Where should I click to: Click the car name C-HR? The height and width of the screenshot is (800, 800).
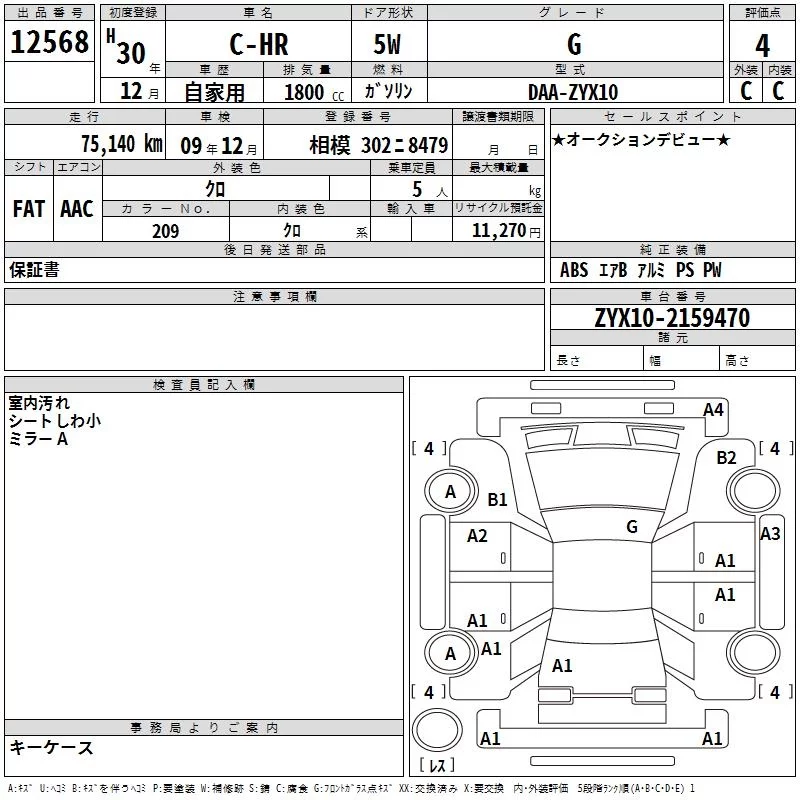[259, 44]
